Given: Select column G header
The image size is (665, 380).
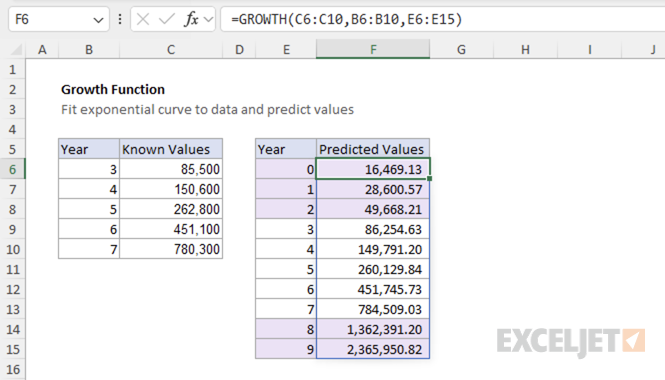Looking at the screenshot, I should pos(461,50).
